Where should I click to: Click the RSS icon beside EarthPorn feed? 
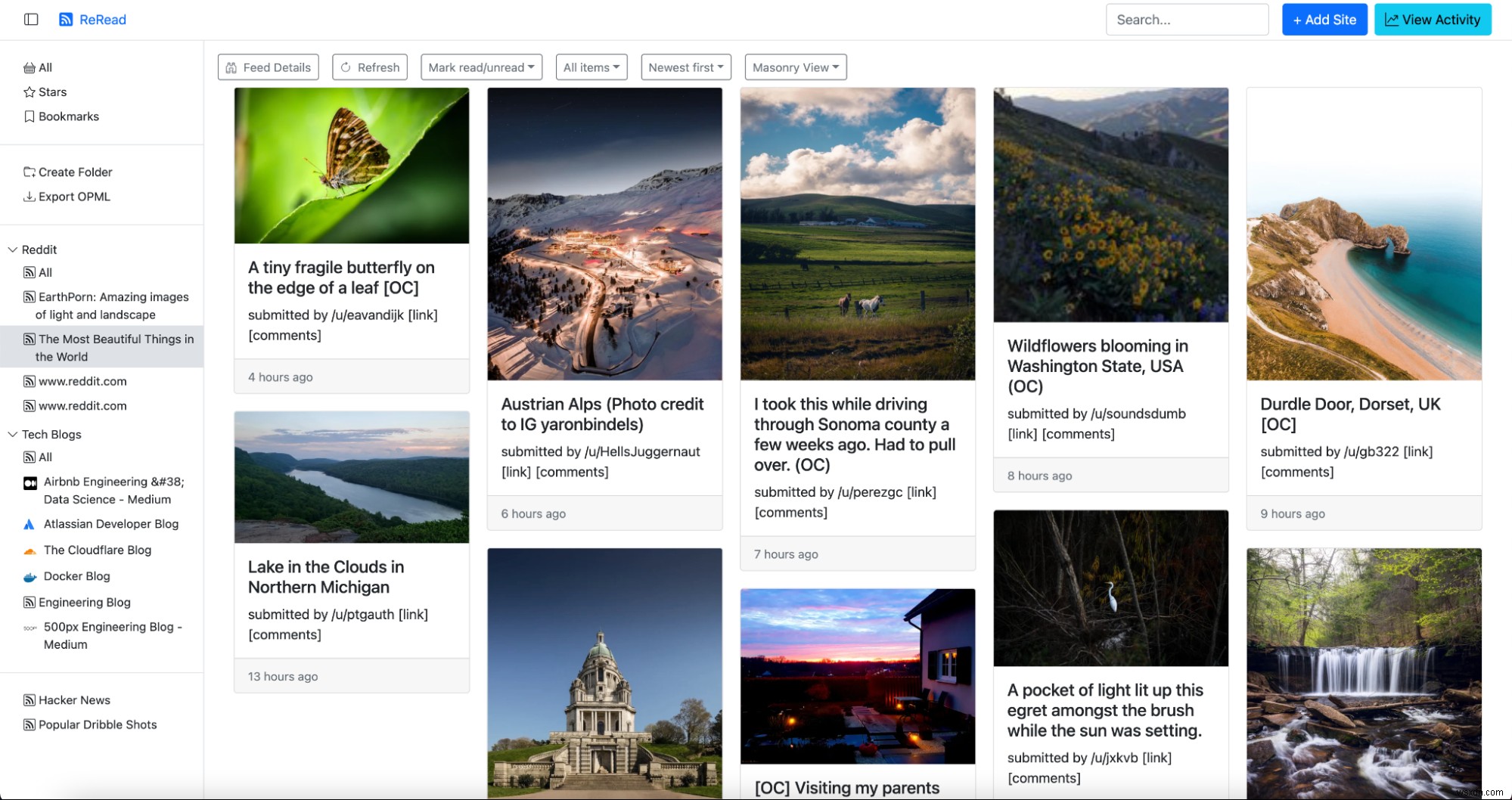(29, 297)
